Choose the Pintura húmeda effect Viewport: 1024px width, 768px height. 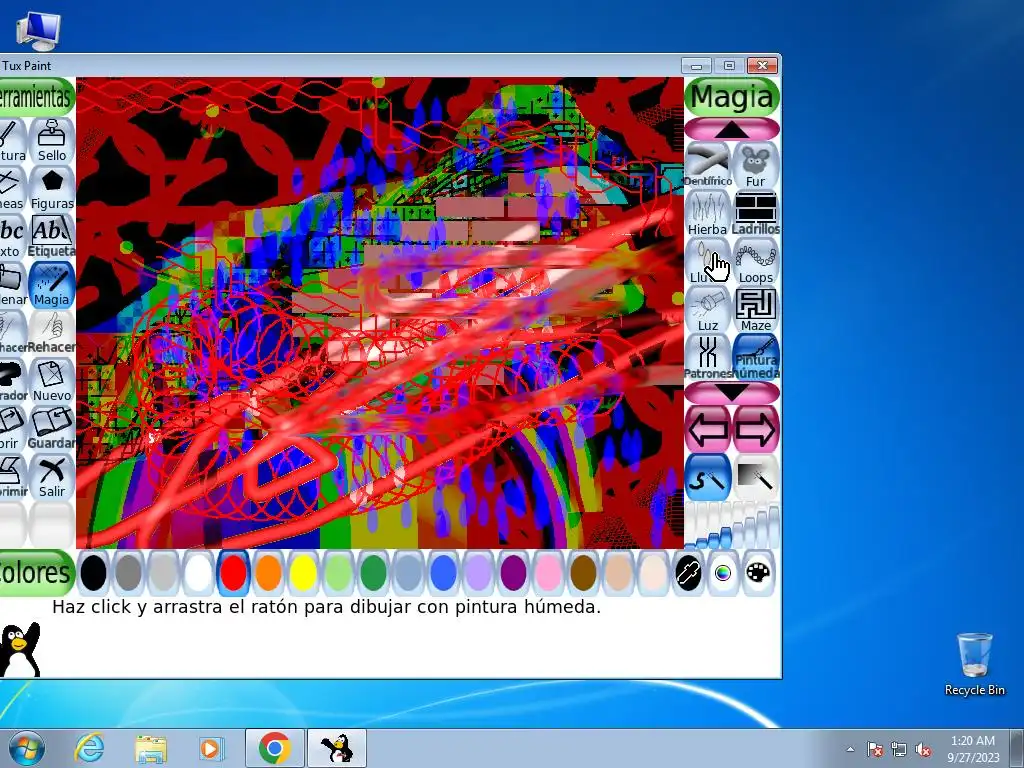tap(756, 357)
